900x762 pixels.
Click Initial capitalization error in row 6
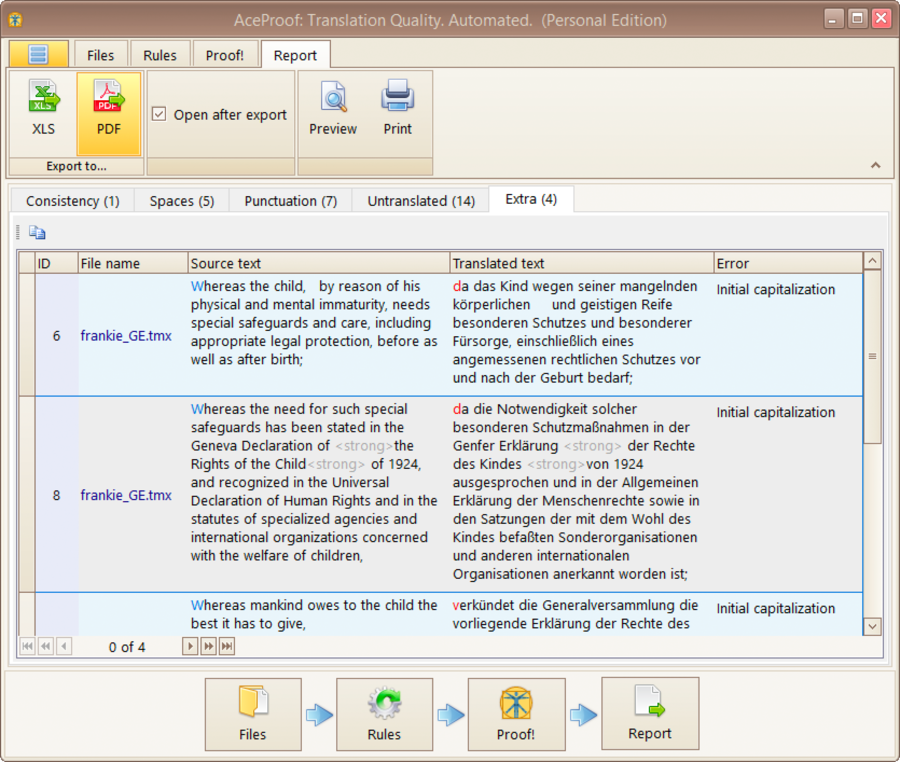point(775,289)
